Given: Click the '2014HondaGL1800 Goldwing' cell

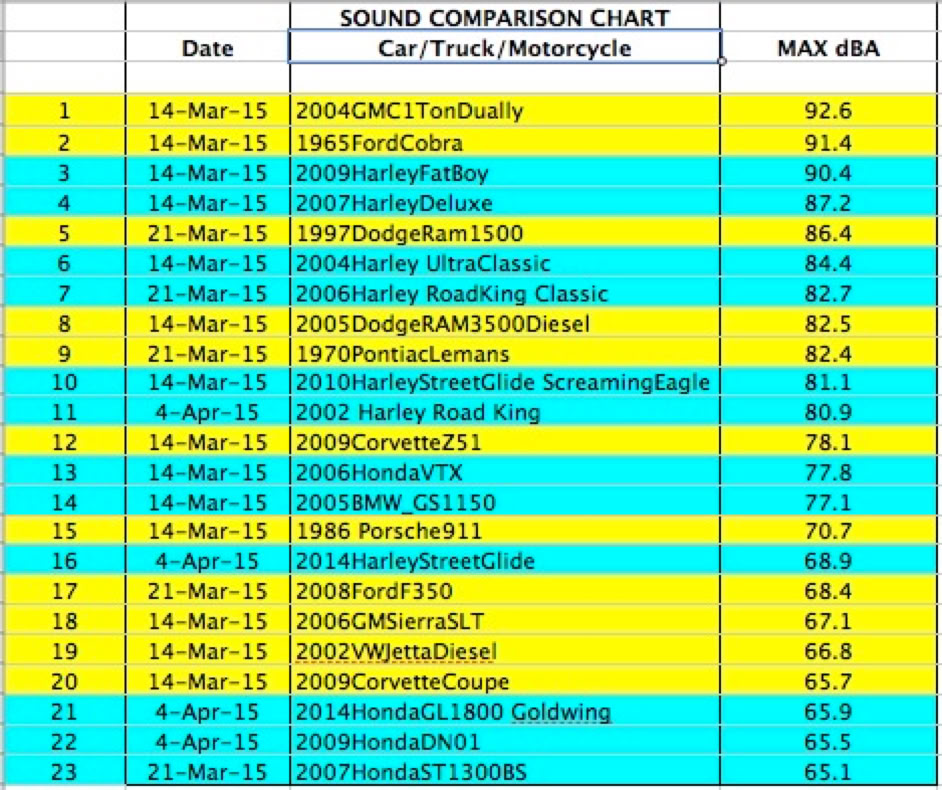Looking at the screenshot, I should pyautogui.click(x=504, y=712).
